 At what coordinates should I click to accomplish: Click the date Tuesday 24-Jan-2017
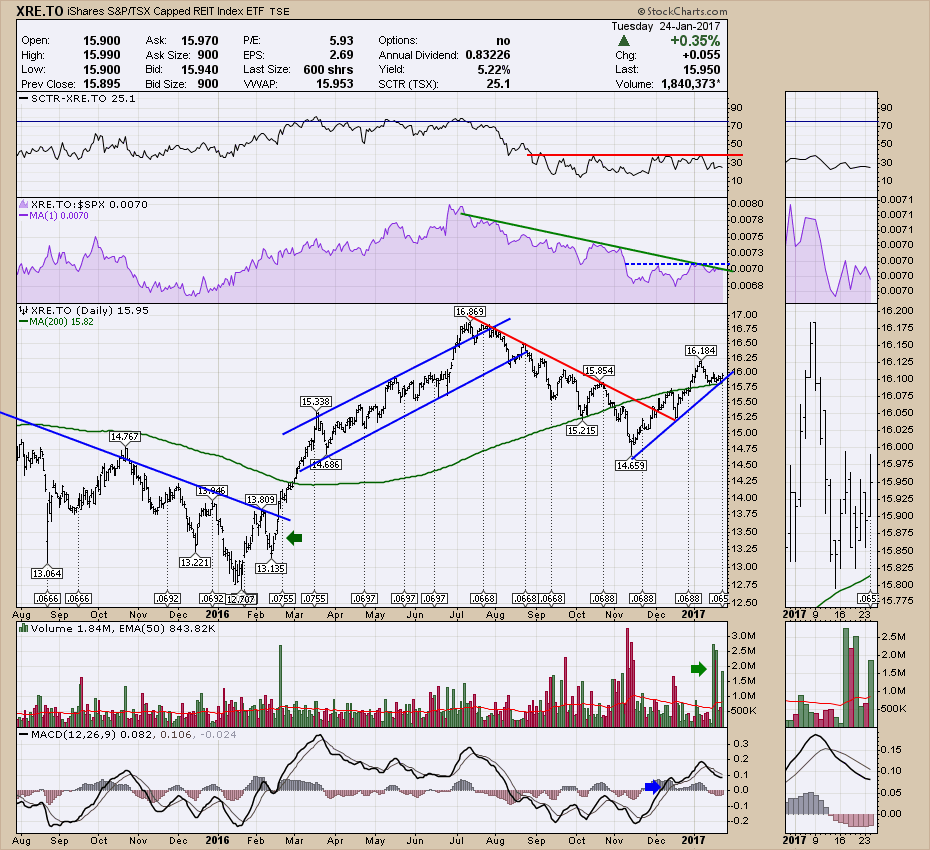(x=665, y=27)
